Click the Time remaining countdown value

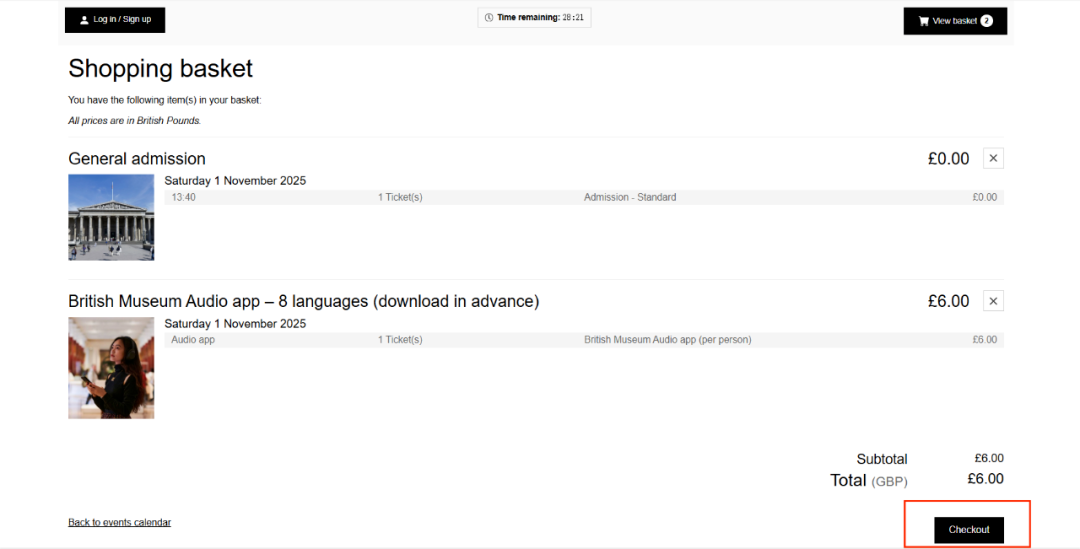574,18
